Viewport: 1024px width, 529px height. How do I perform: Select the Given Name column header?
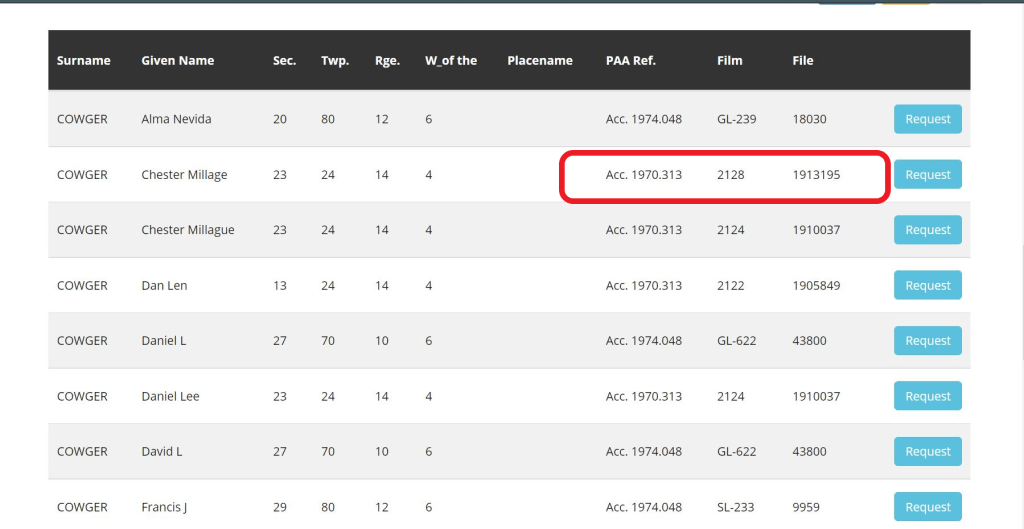coord(178,61)
